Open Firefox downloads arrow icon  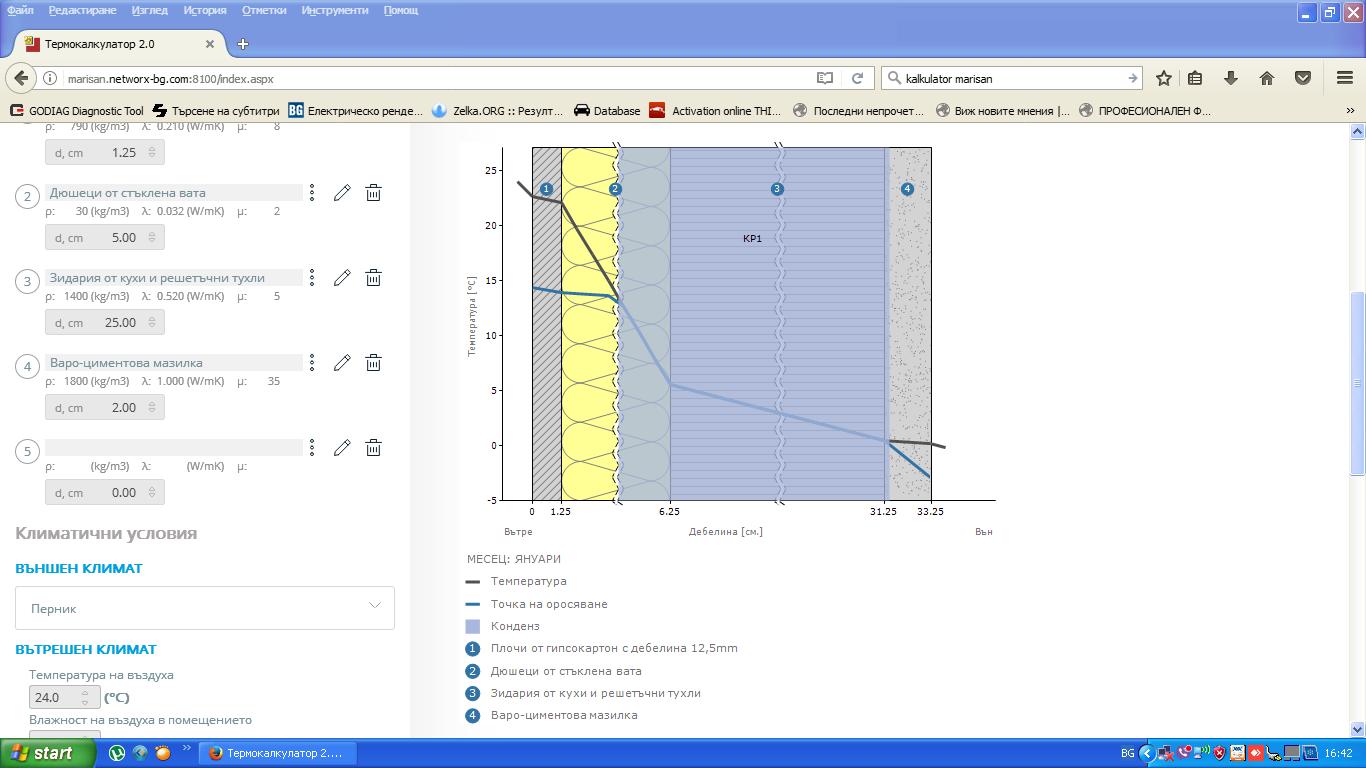tap(1231, 78)
